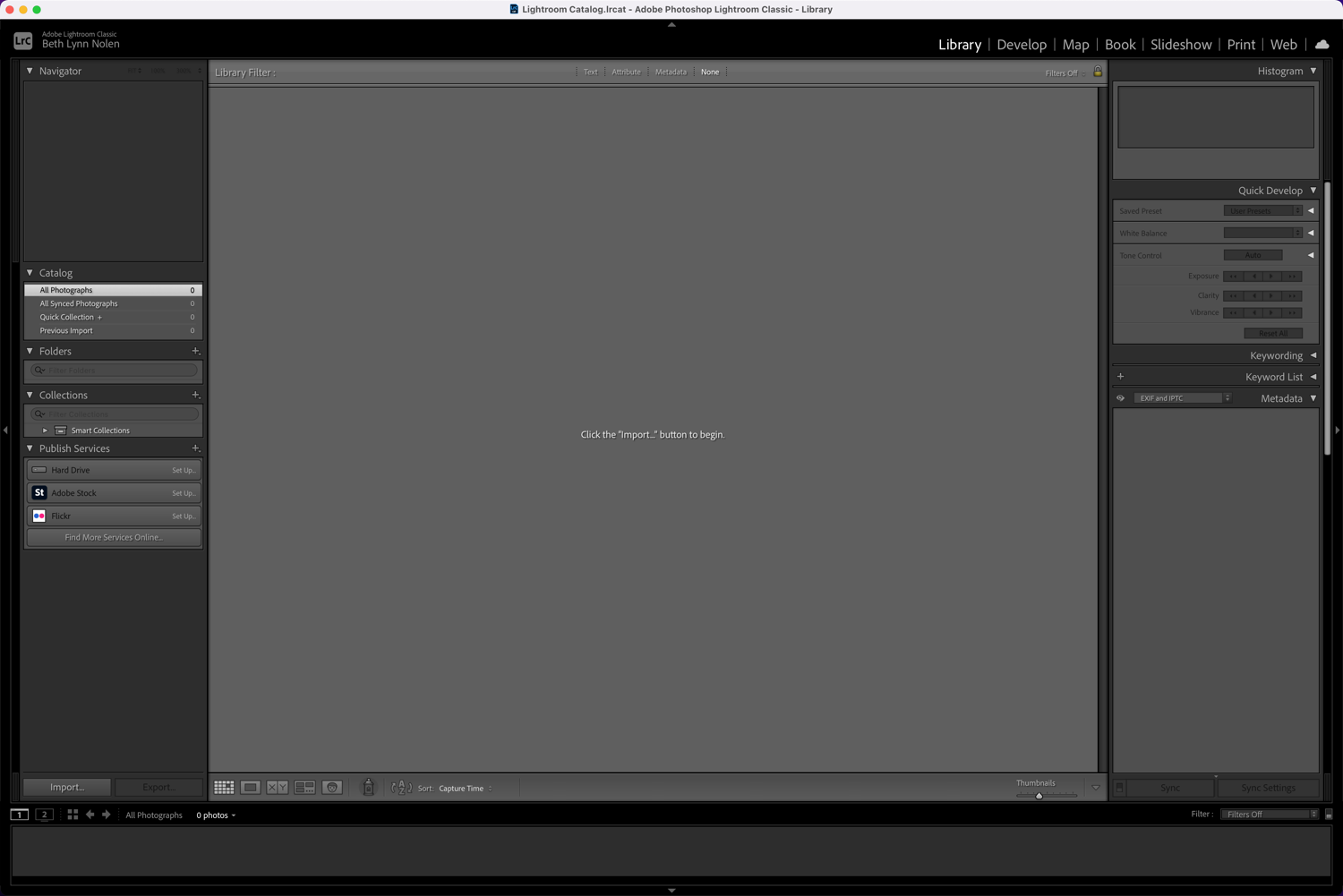The image size is (1343, 896).
Task: Click filmstrip grid shortcut icon
Action: [x=73, y=815]
